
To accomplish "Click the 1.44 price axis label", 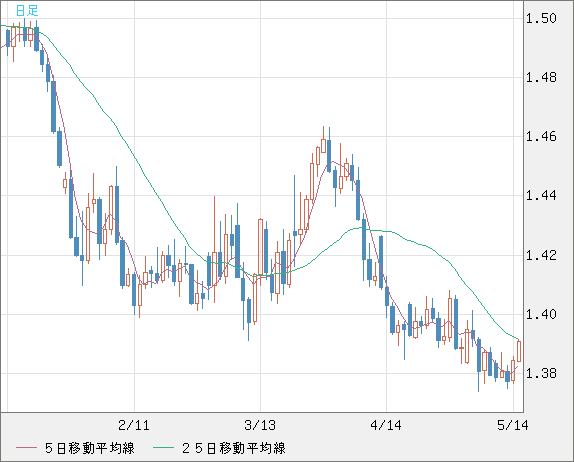I will (x=541, y=195).
